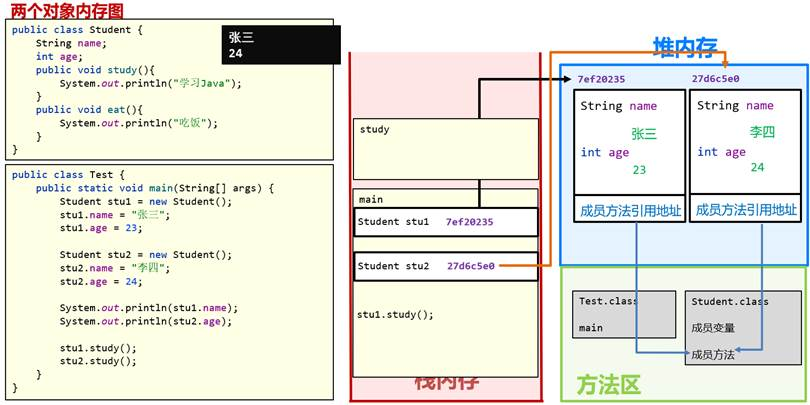The width and height of the screenshot is (810, 405).
Task: Click the green 李四 value in heap
Action: click(762, 132)
